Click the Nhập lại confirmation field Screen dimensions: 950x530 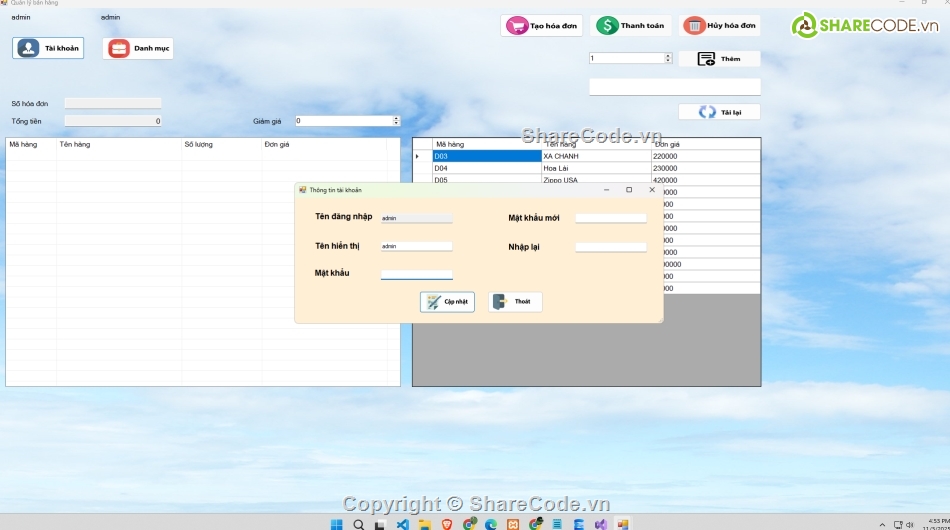[x=610, y=247]
